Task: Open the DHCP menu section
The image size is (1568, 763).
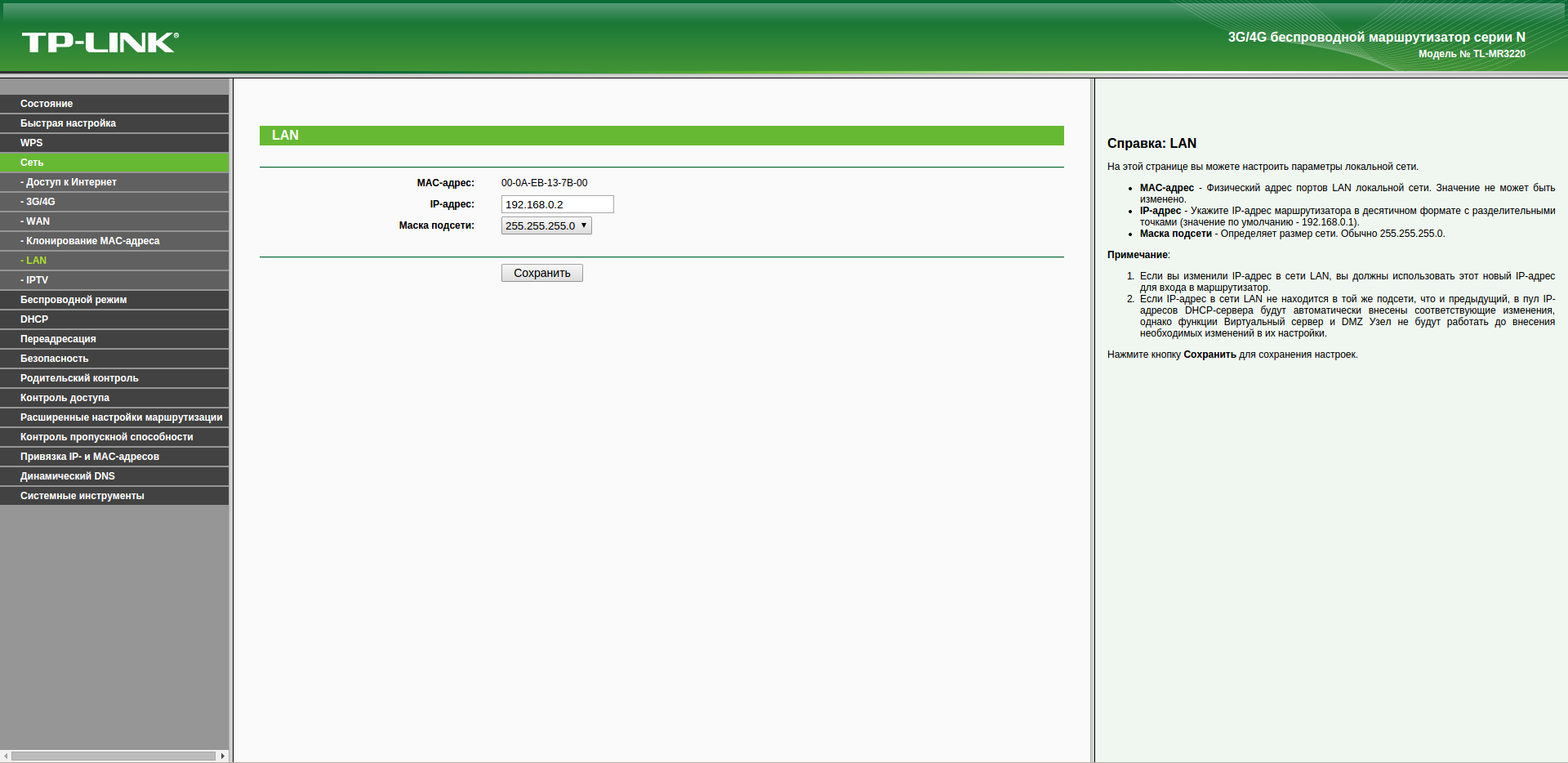Action: tap(114, 319)
